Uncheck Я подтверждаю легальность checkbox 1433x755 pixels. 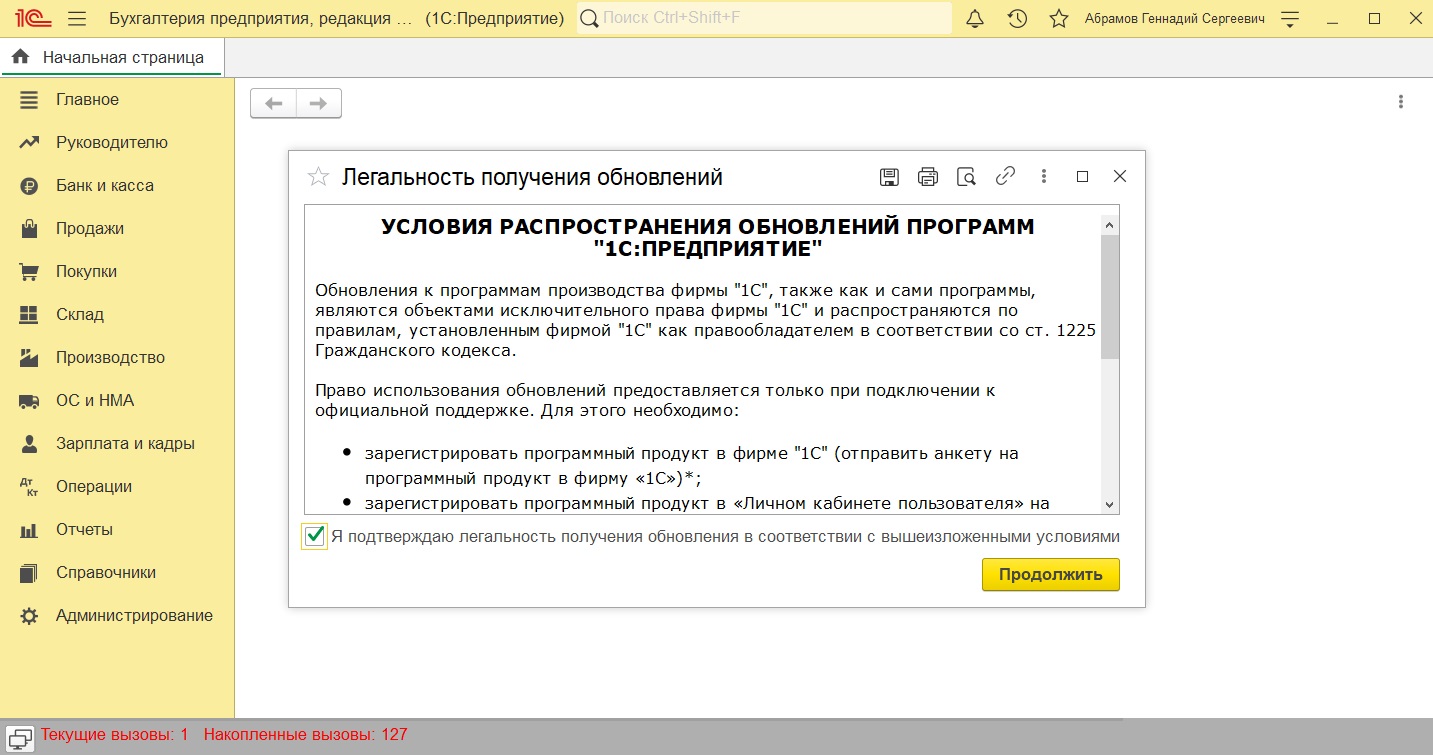(x=315, y=536)
